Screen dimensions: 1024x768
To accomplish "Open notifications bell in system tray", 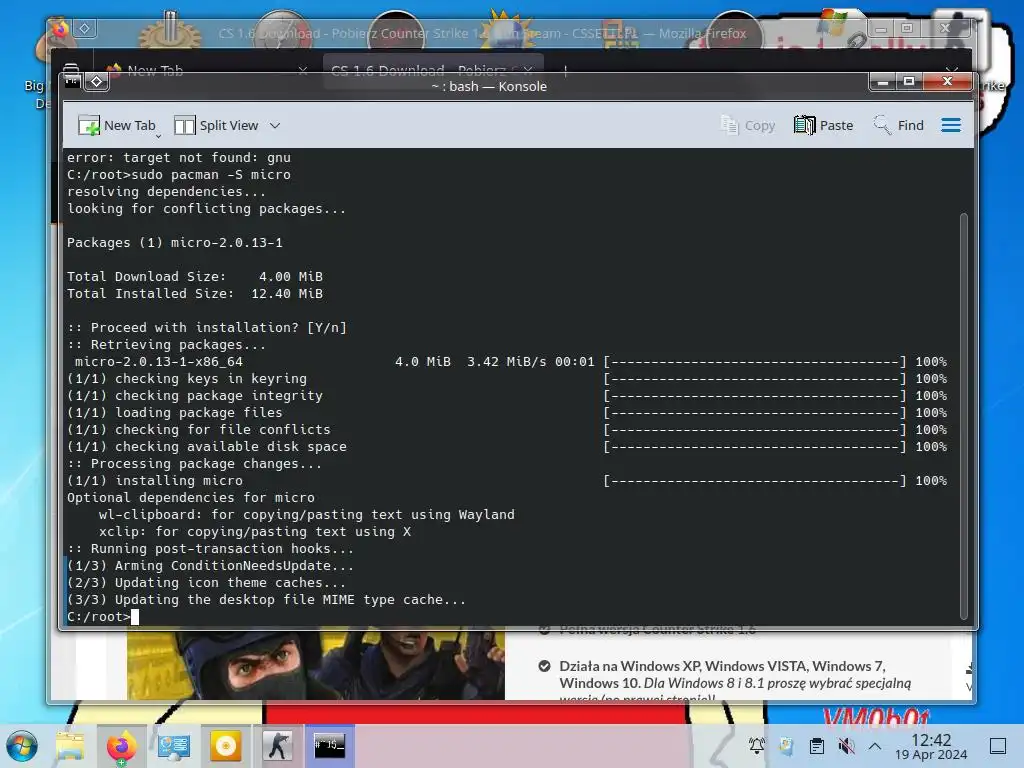I will (757, 746).
